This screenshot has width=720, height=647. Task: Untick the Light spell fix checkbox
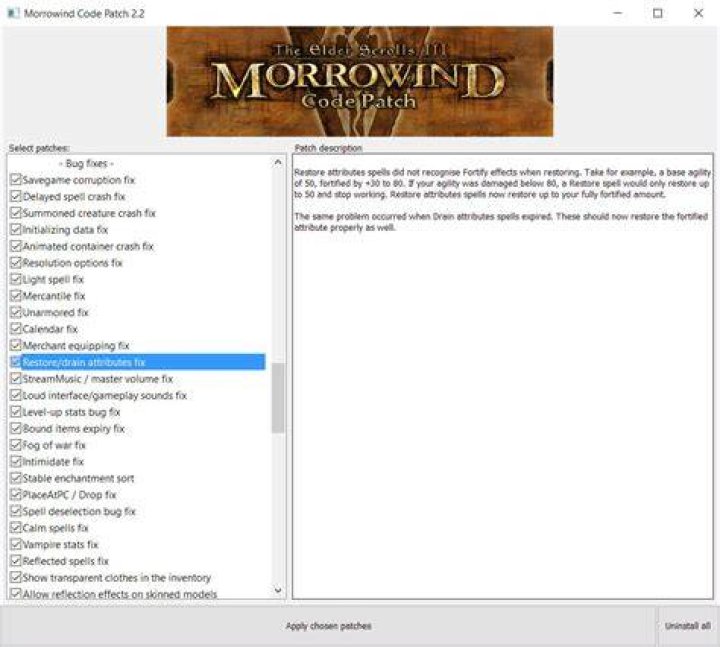pyautogui.click(x=16, y=279)
